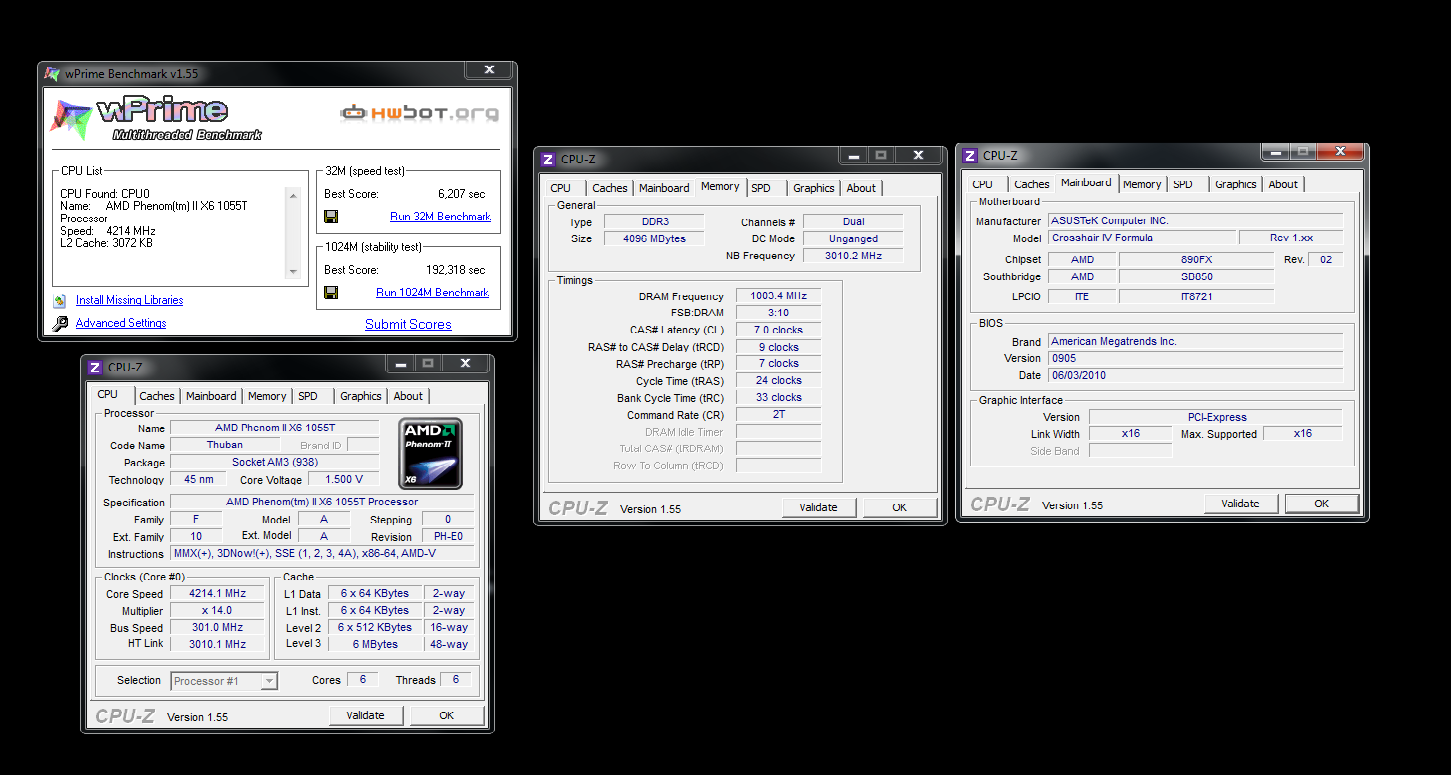Switch to Mainboard tab in CPU window
The width and height of the screenshot is (1451, 775).
coord(211,396)
